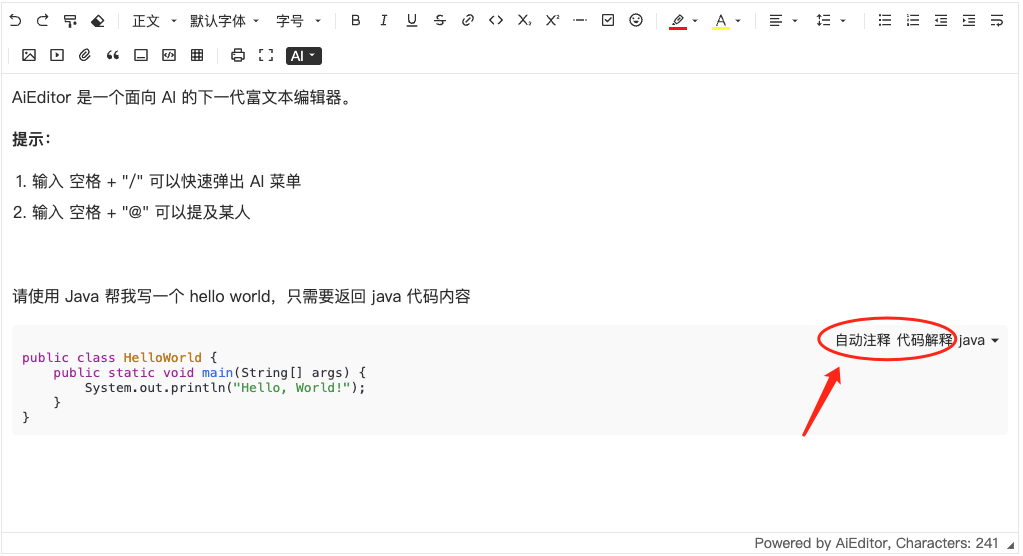Image resolution: width=1023 pixels, height=556 pixels.
Task: Insert a horizontal rule divider
Action: tap(580, 21)
